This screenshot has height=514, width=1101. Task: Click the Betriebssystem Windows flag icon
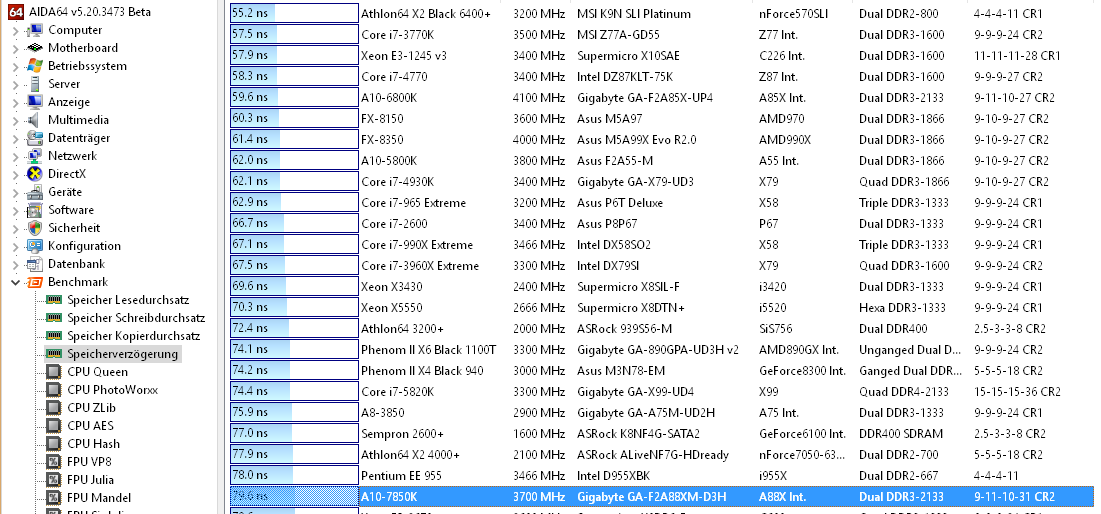34,66
